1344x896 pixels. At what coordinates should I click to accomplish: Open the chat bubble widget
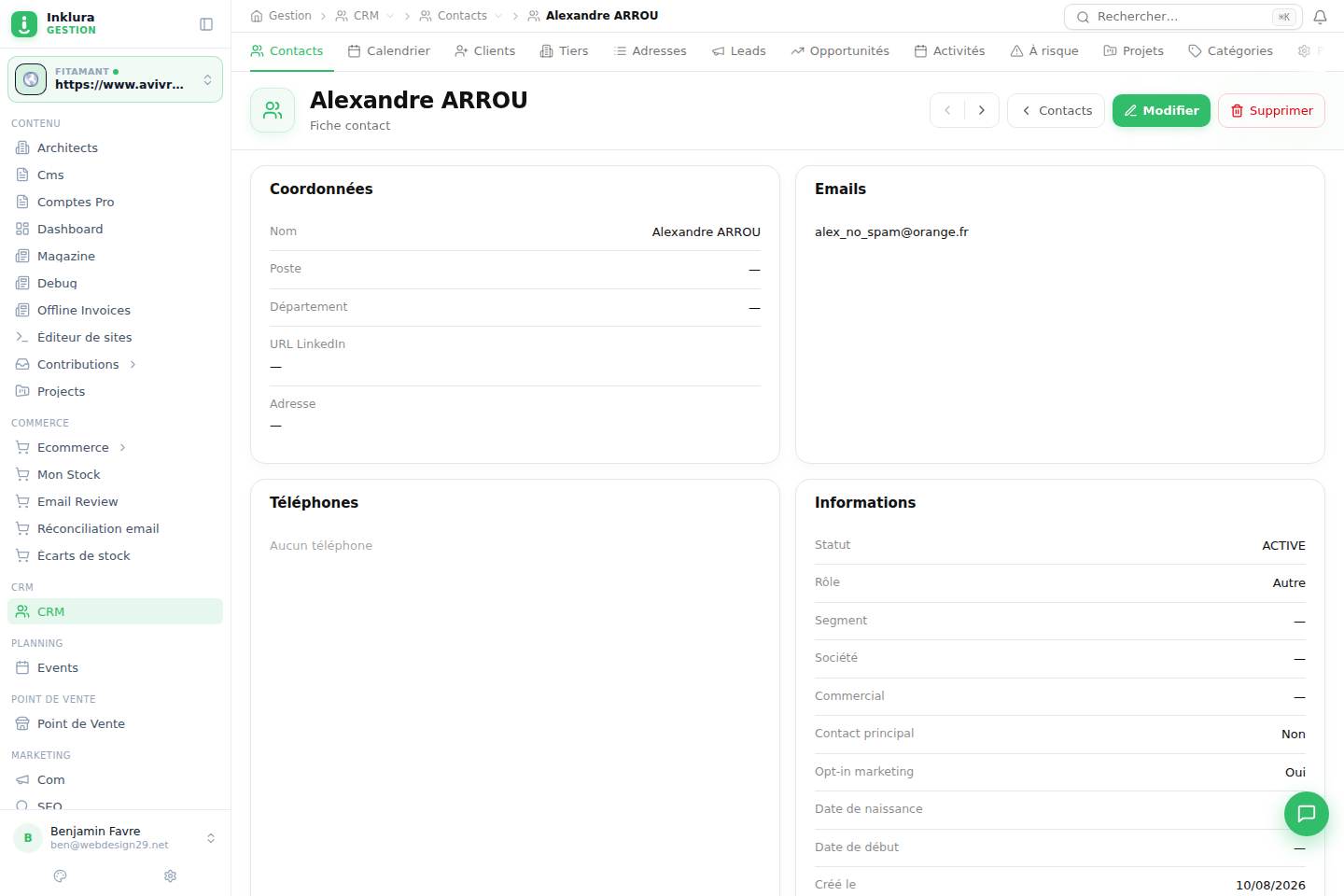pyautogui.click(x=1307, y=814)
